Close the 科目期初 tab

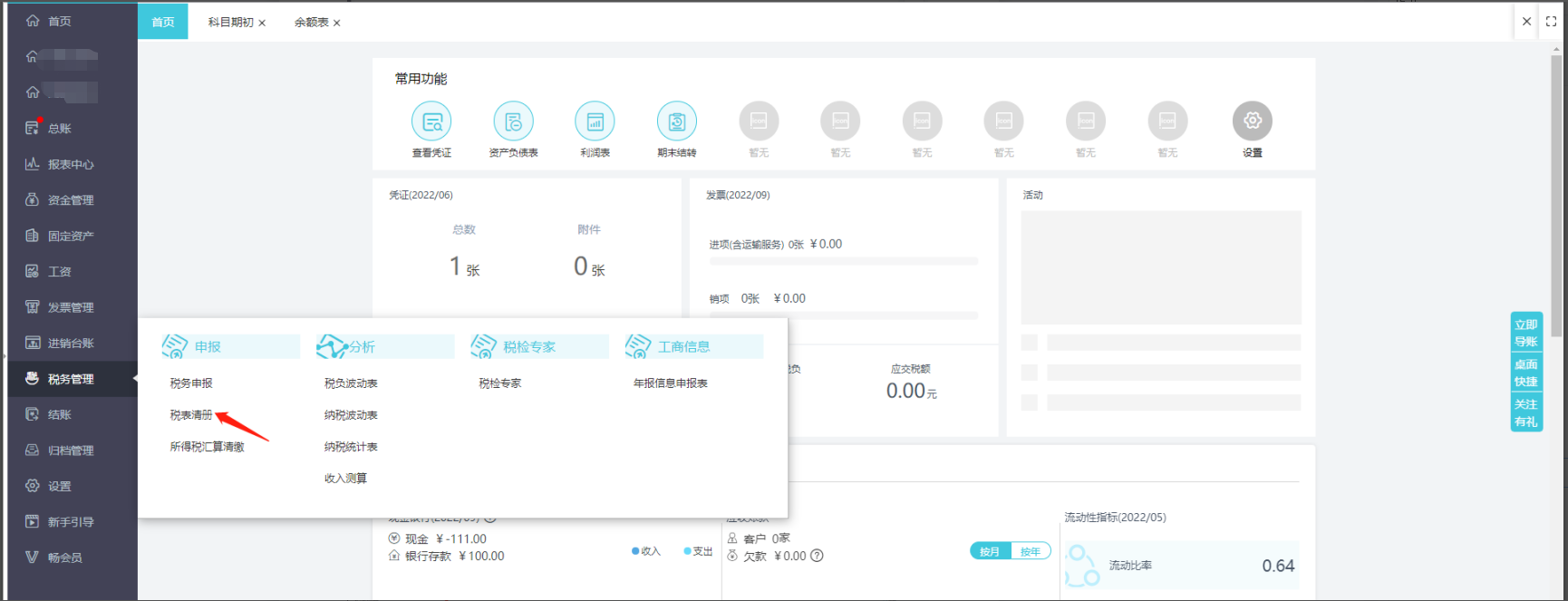pyautogui.click(x=262, y=23)
